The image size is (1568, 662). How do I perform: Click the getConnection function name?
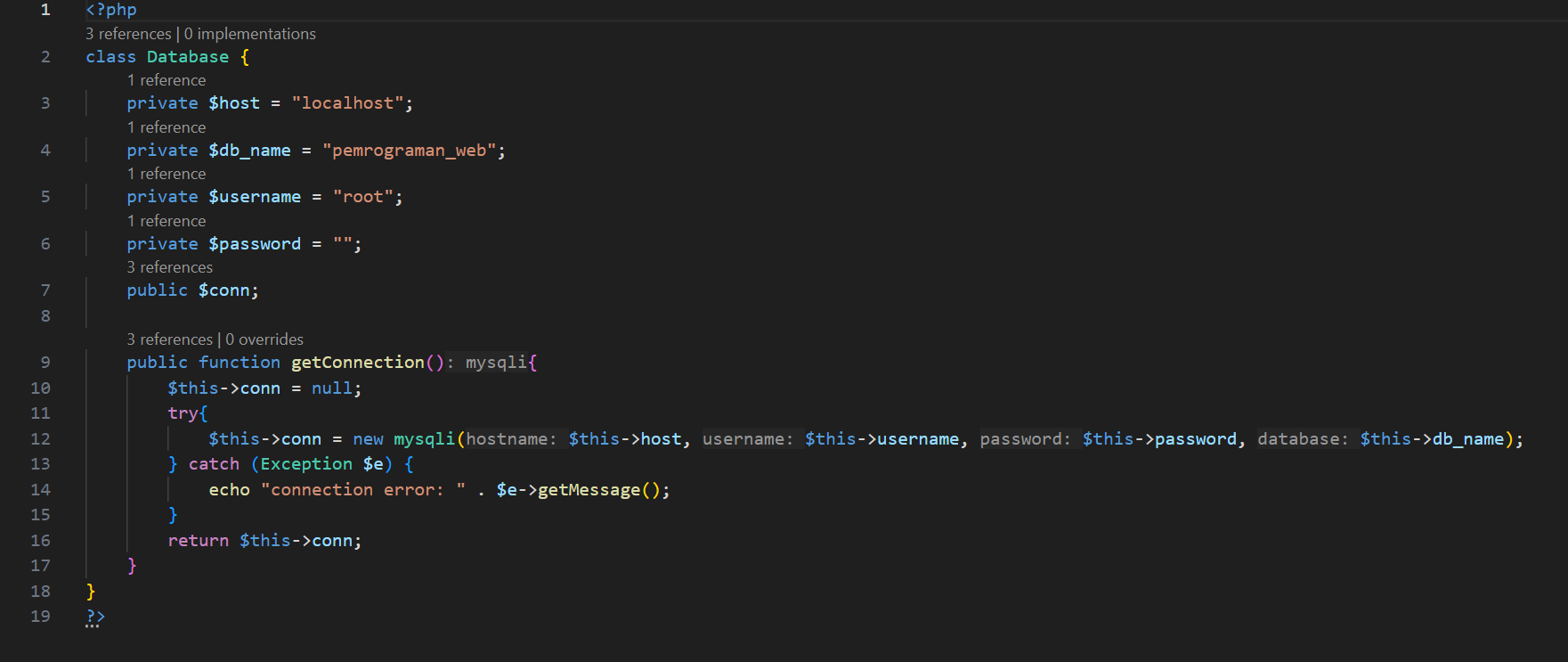tap(358, 363)
